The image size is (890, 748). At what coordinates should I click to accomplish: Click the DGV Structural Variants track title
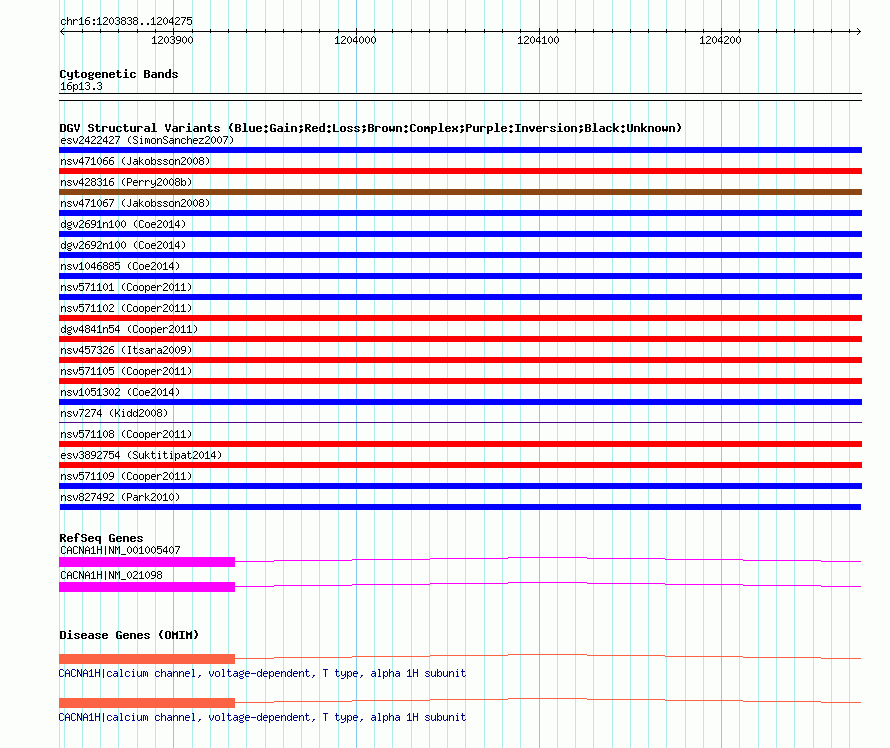[x=371, y=128]
